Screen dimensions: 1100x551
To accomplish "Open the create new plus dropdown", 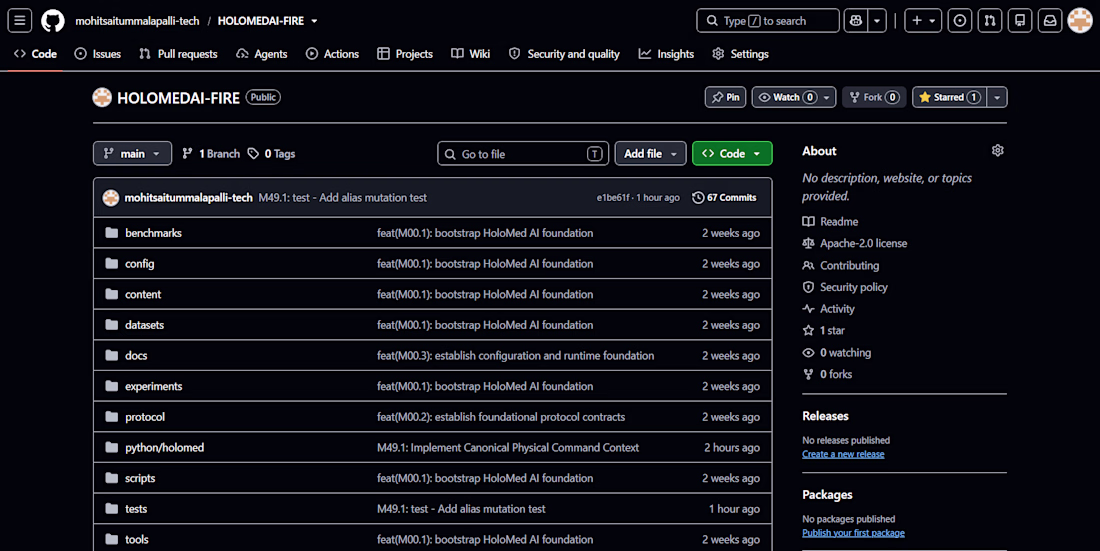I will [x=923, y=20].
